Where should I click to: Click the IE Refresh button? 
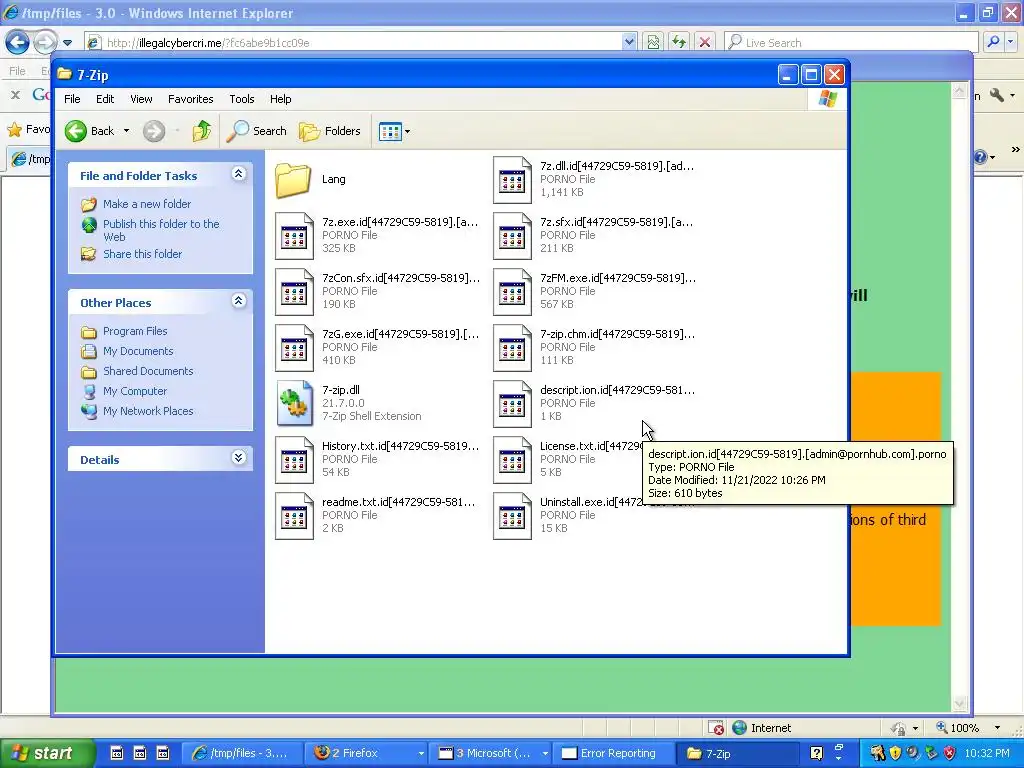[679, 42]
